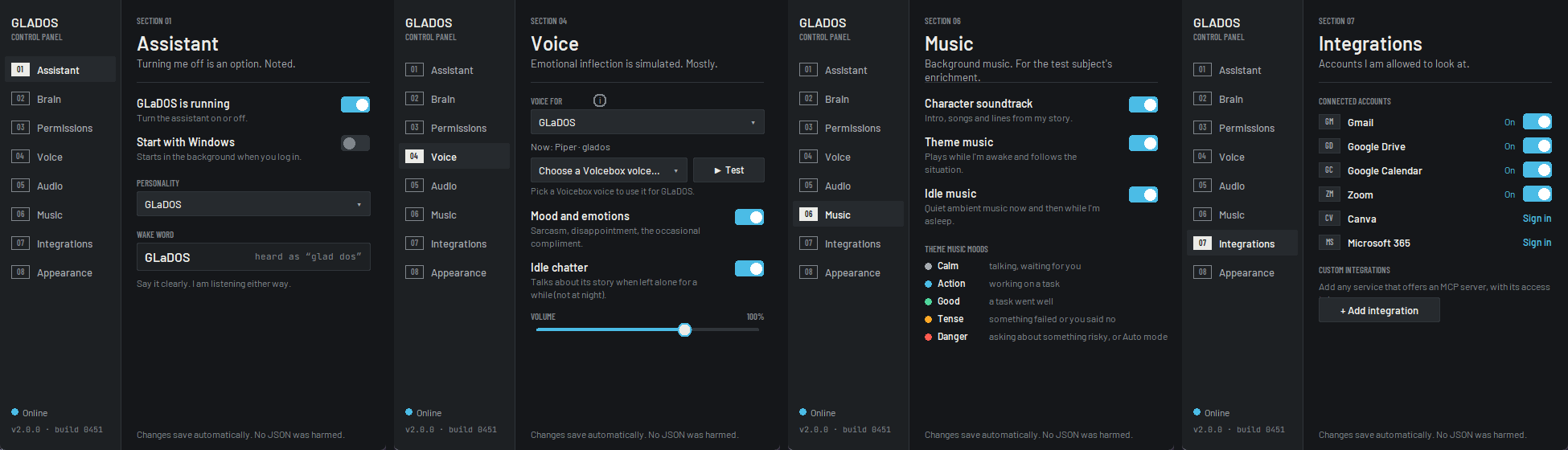The width and height of the screenshot is (1568, 450).
Task: Open Audio in the Voice panel sidebar
Action: (454, 186)
